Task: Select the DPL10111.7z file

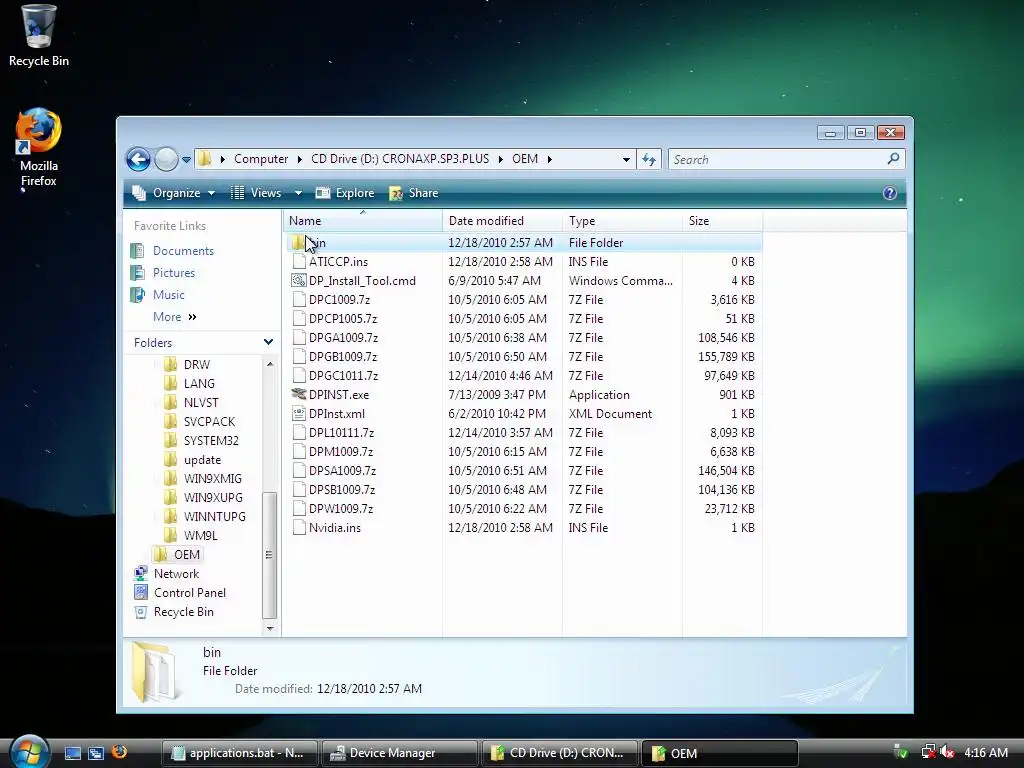Action: tap(341, 432)
